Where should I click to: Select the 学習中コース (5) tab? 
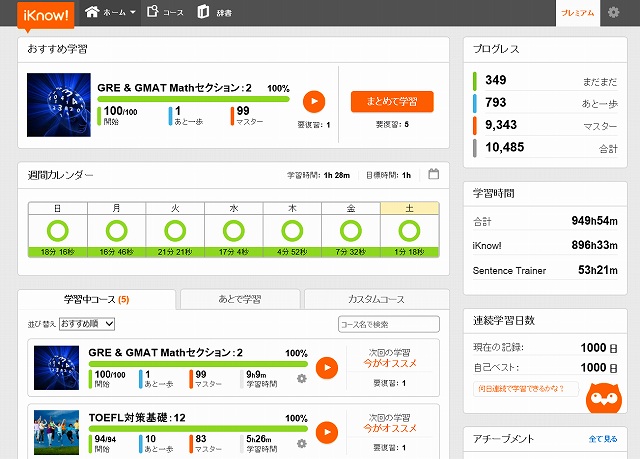click(x=97, y=299)
